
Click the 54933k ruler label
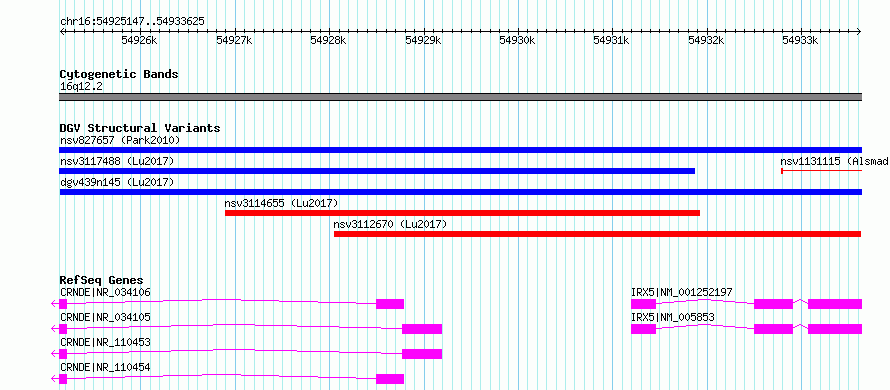pyautogui.click(x=800, y=40)
